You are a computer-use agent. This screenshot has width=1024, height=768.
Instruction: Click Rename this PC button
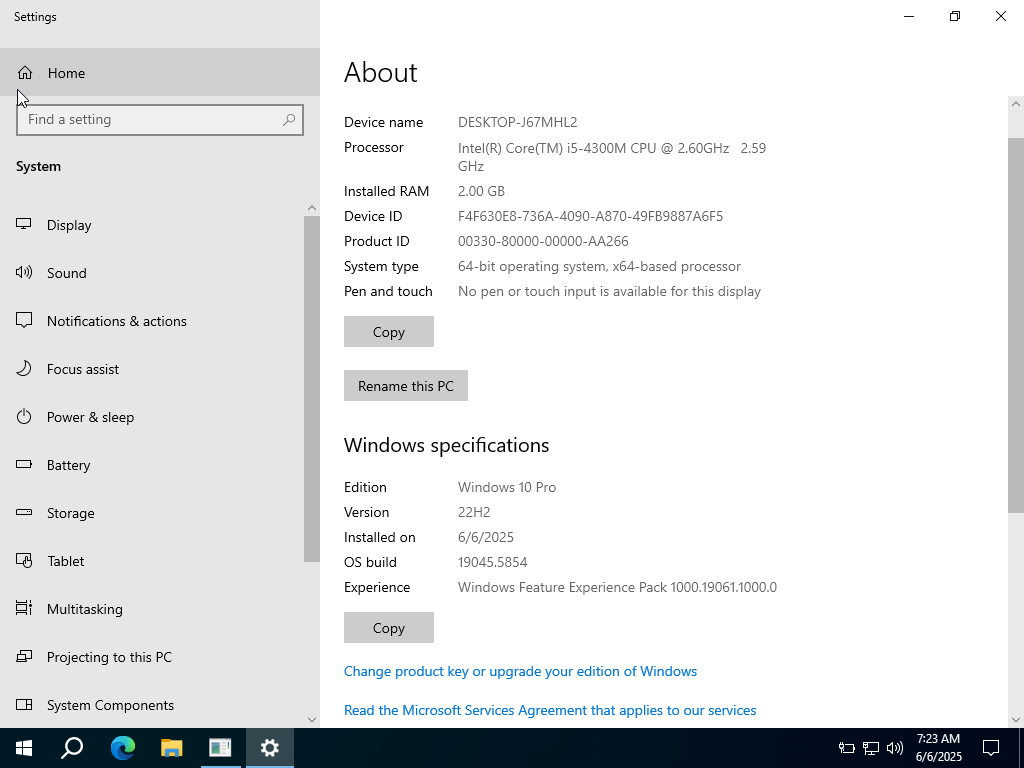[406, 386]
